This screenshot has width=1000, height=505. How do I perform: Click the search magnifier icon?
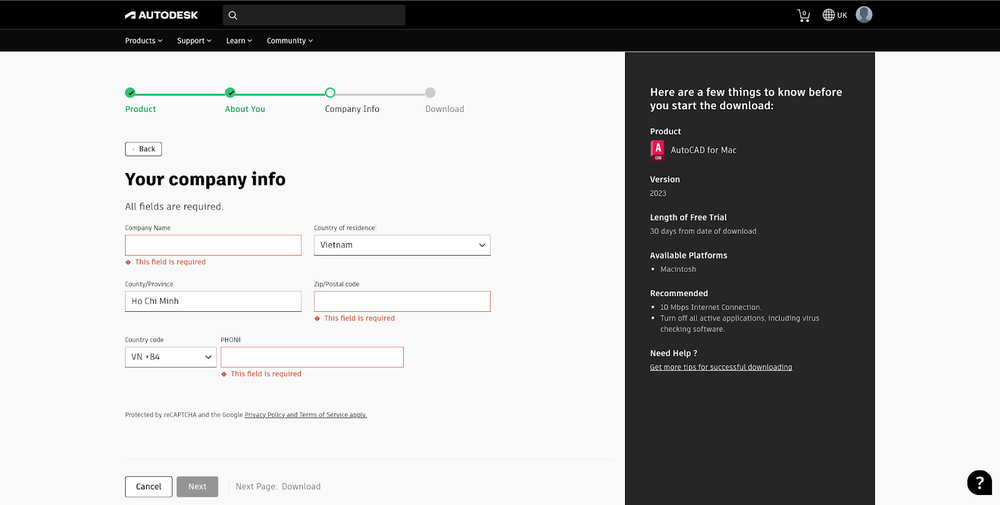click(233, 15)
